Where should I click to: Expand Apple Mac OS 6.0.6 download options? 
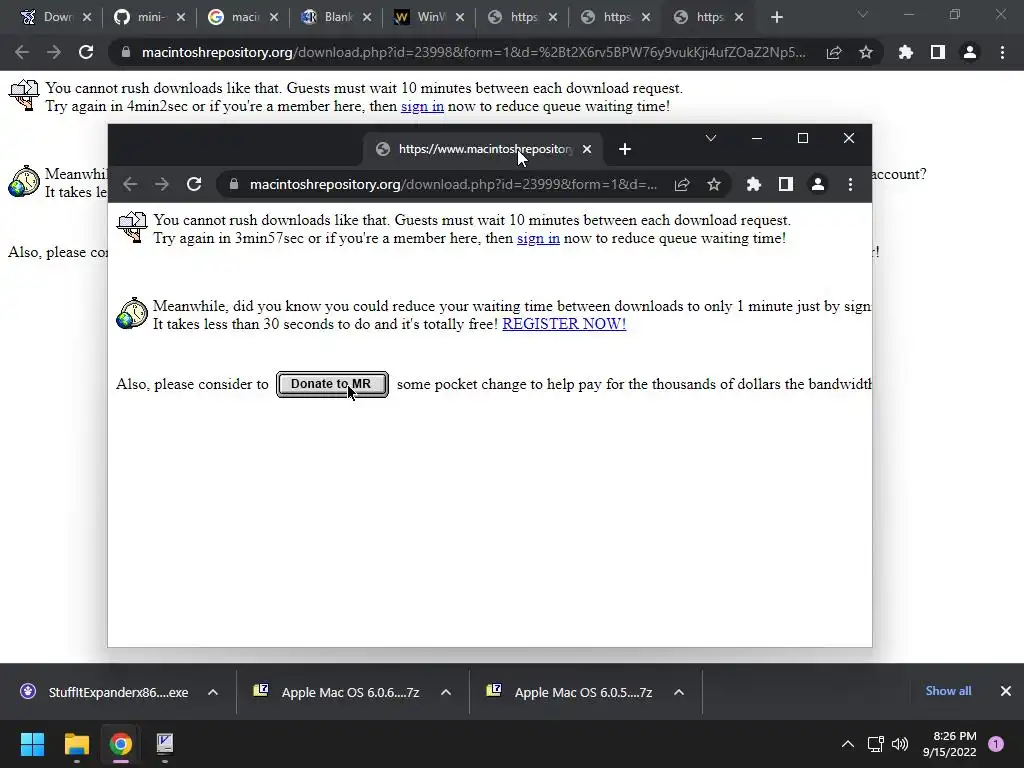coord(446,692)
